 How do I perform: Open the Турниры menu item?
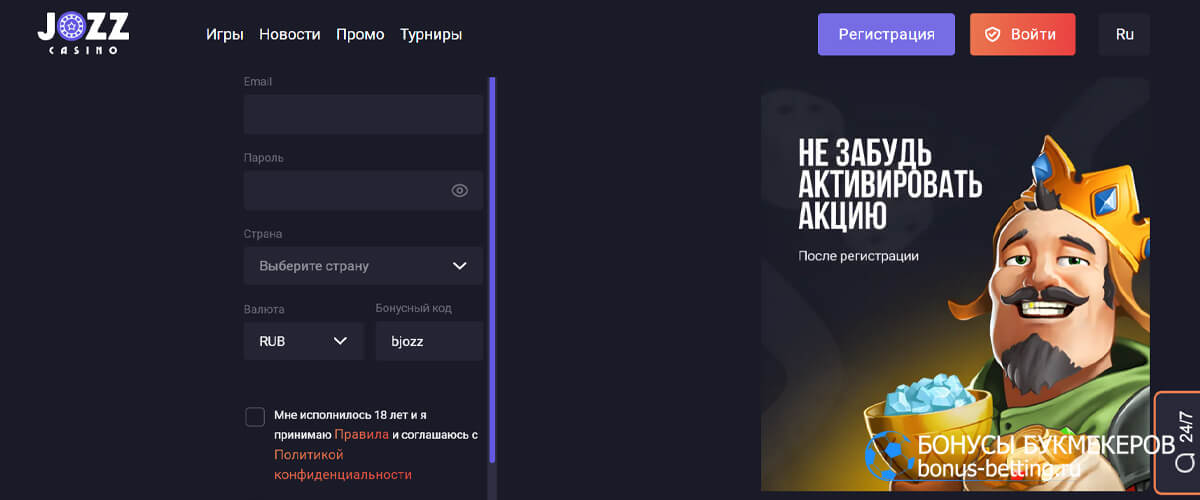point(431,34)
